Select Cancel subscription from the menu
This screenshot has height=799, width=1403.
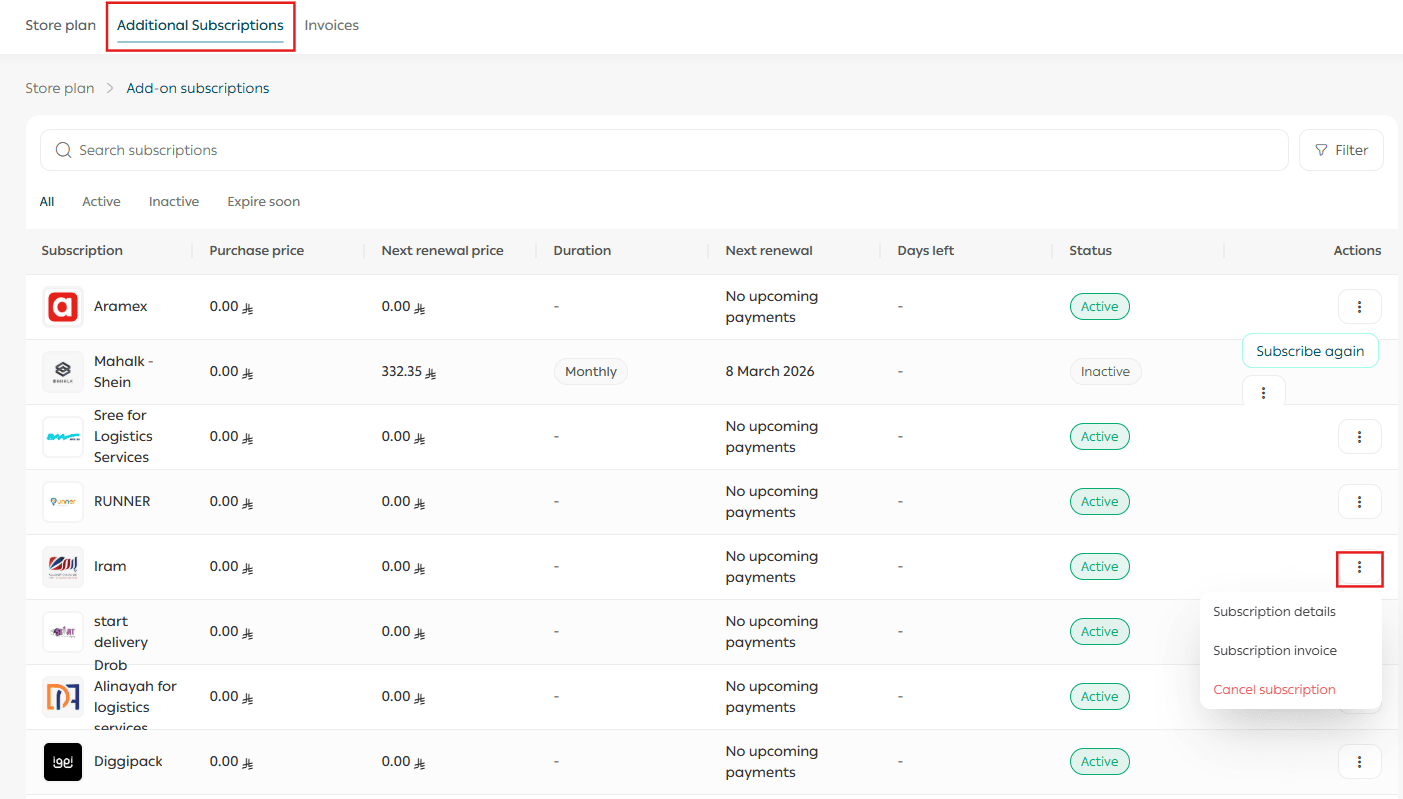pos(1274,689)
